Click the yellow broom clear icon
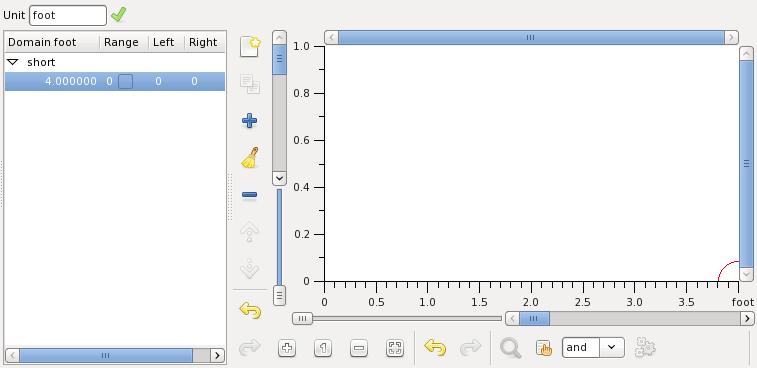 (x=250, y=158)
